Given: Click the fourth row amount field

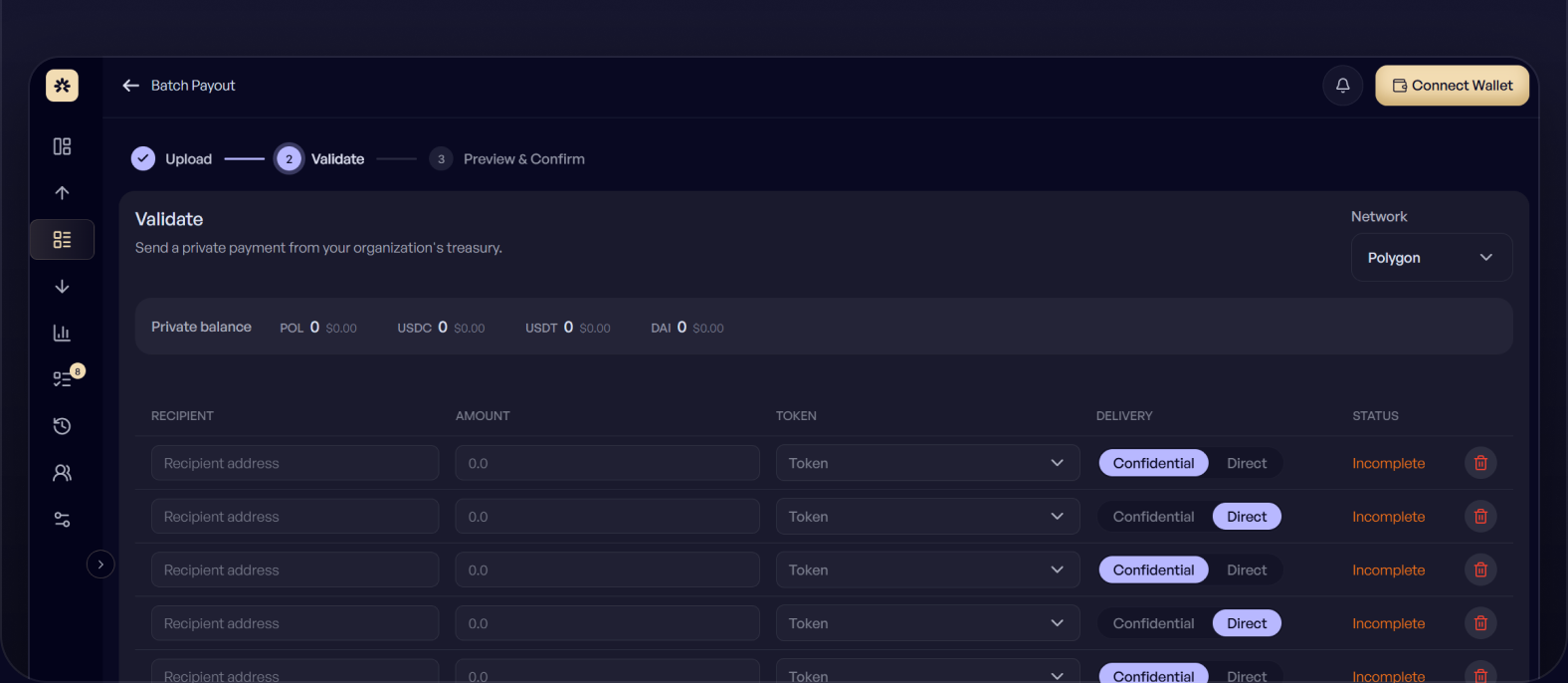Looking at the screenshot, I should [607, 623].
